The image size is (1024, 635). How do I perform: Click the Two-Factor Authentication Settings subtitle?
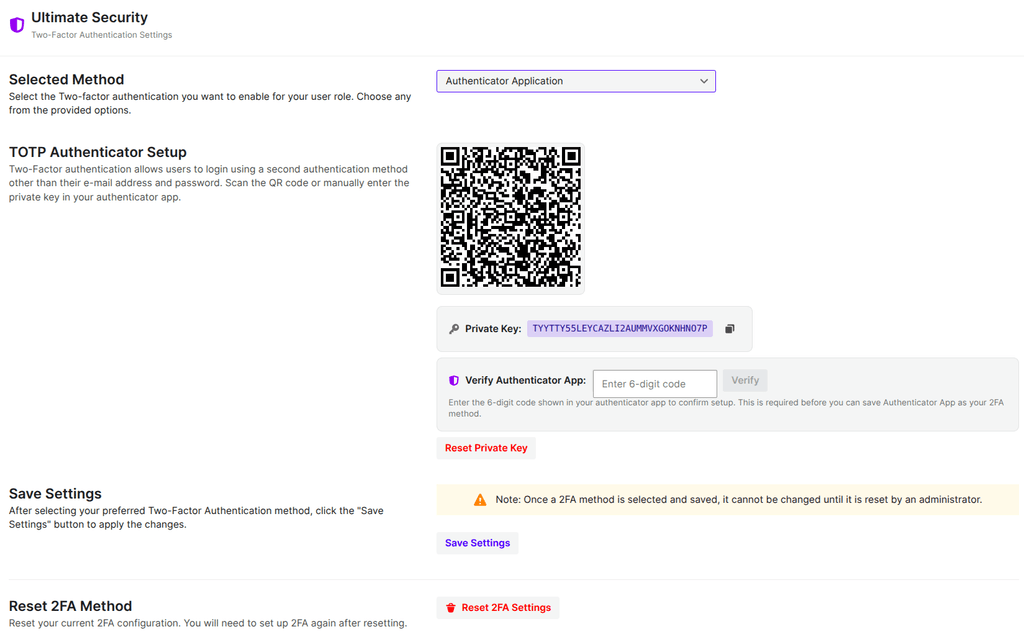102,35
